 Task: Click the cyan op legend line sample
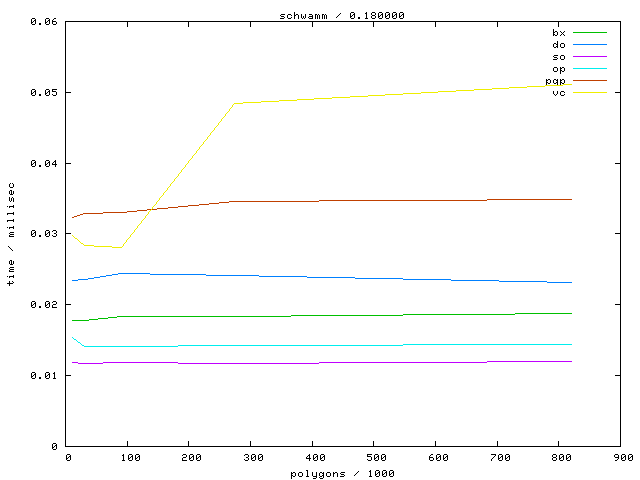(x=590, y=69)
